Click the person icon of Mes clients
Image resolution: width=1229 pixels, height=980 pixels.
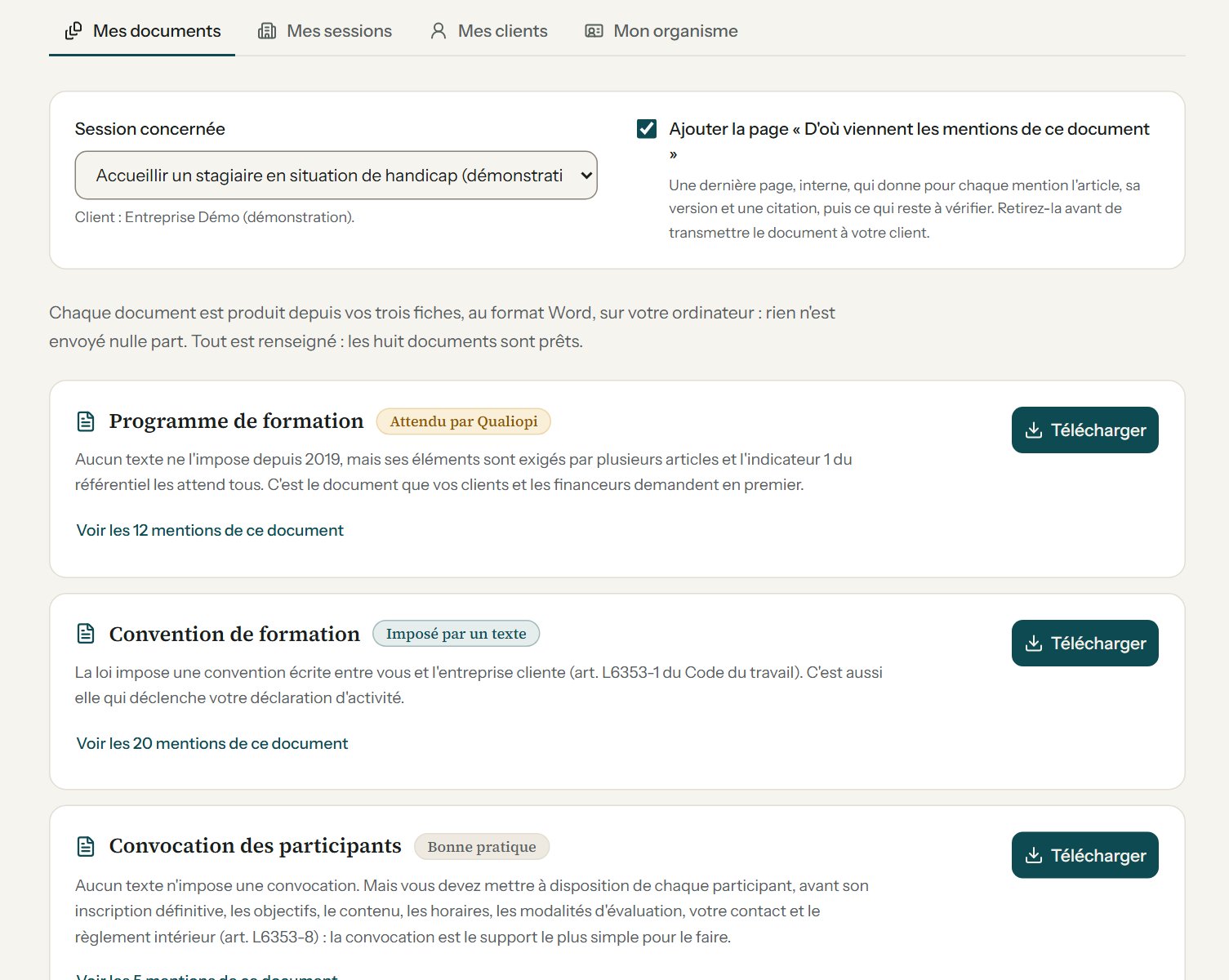tap(439, 31)
